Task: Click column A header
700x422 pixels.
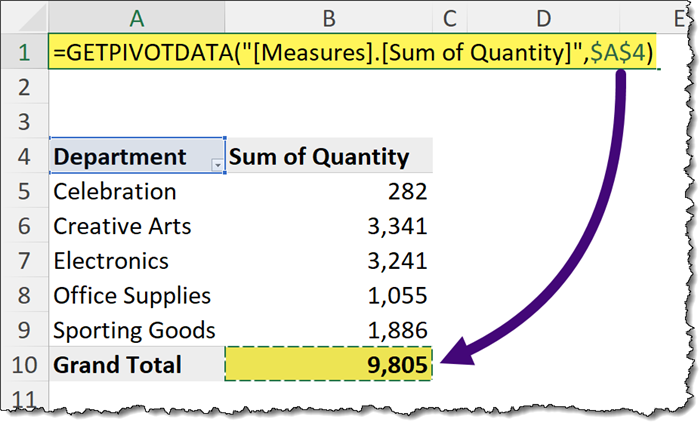Action: pyautogui.click(x=135, y=16)
